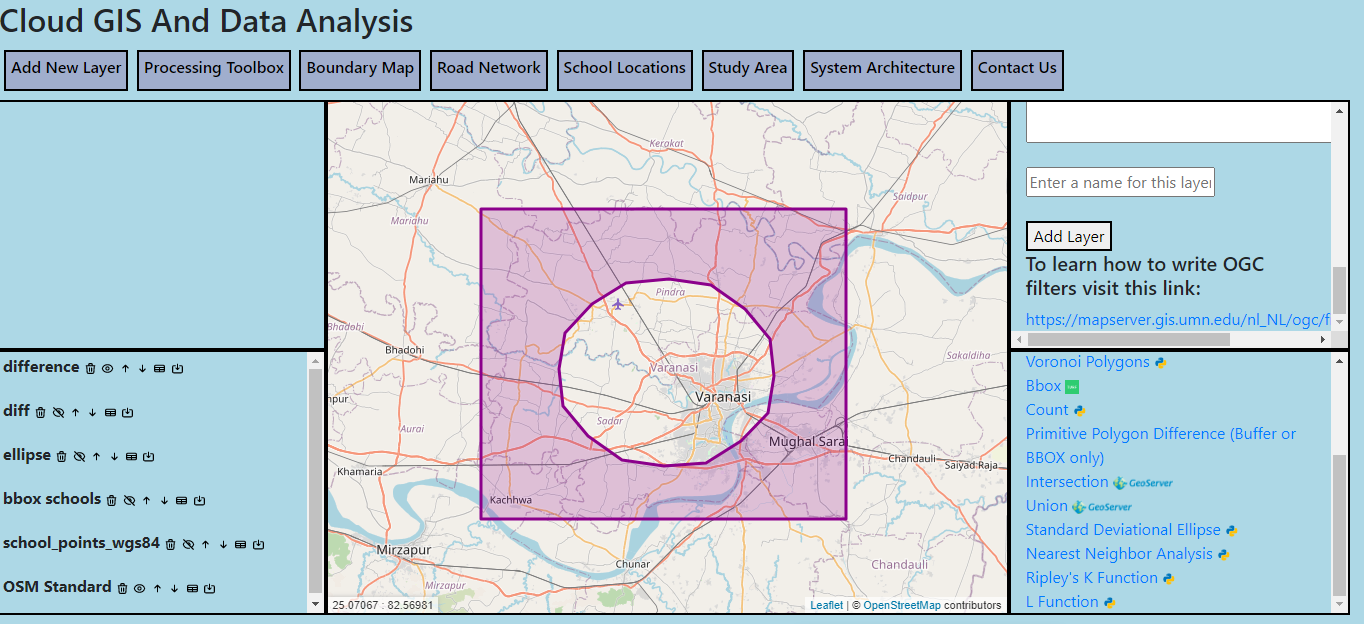Open the School Locations menu item
1364x624 pixels.
pos(624,69)
